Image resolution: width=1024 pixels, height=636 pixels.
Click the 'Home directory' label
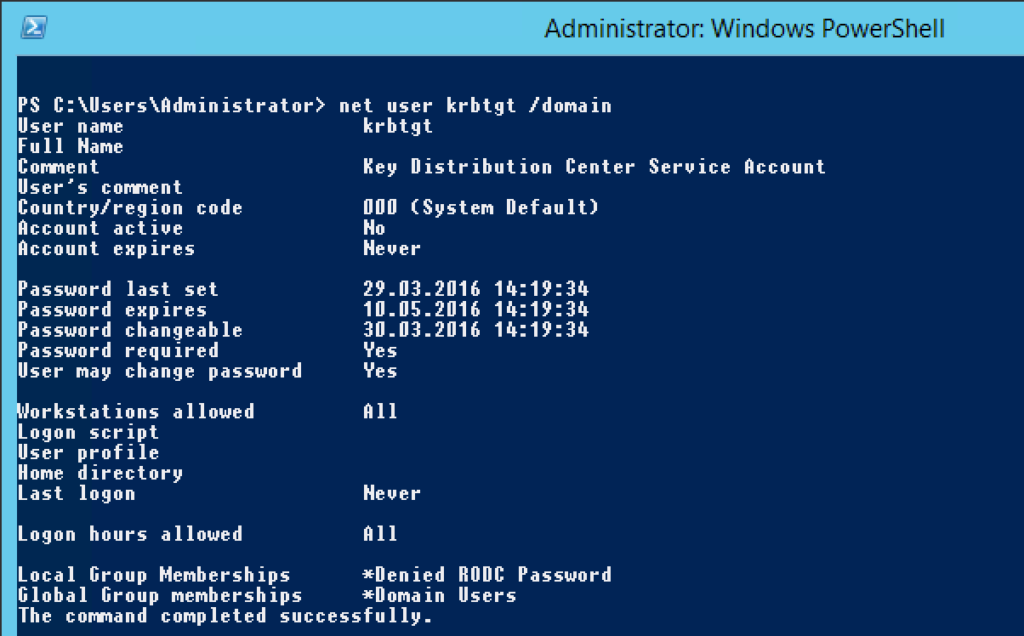click(100, 473)
